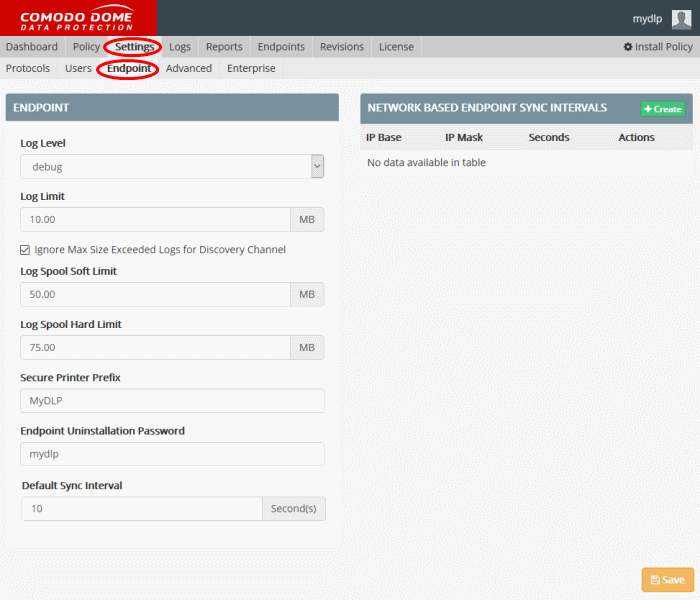Image resolution: width=700 pixels, height=600 pixels.
Task: Select the Settings tab
Action: click(134, 47)
